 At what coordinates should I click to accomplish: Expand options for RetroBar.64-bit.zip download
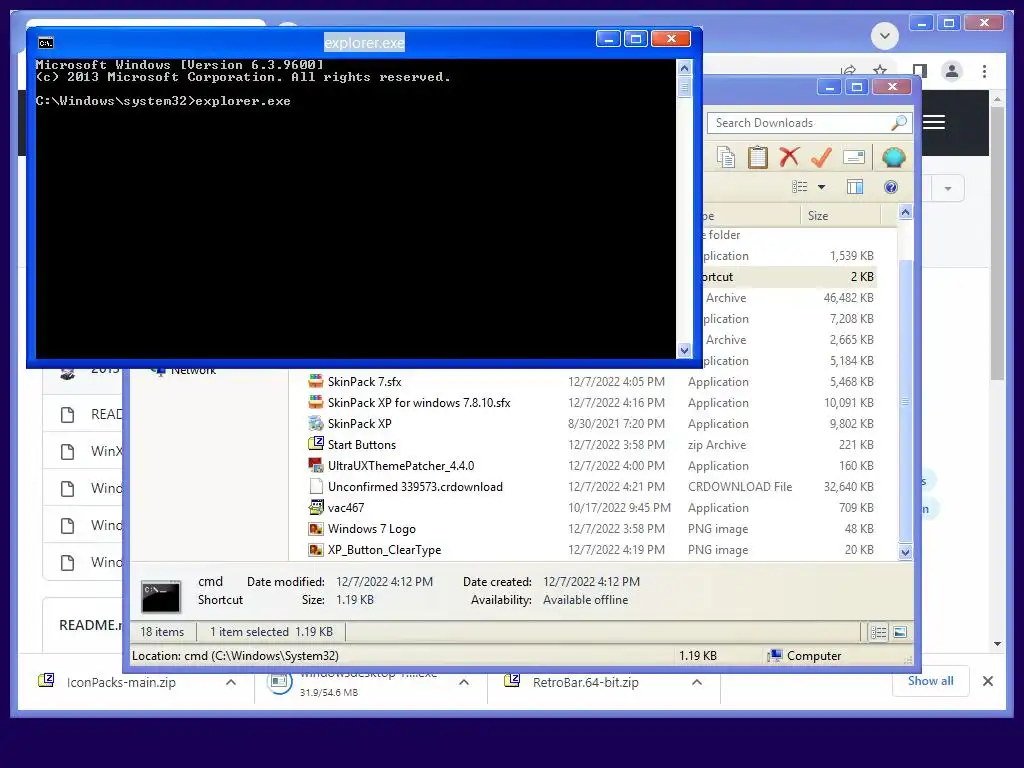pos(697,682)
